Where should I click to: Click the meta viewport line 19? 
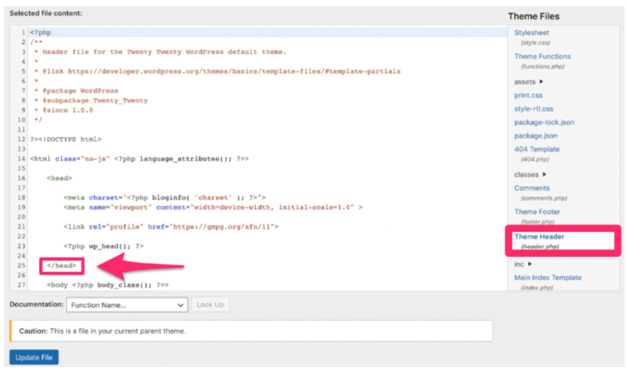[213, 207]
